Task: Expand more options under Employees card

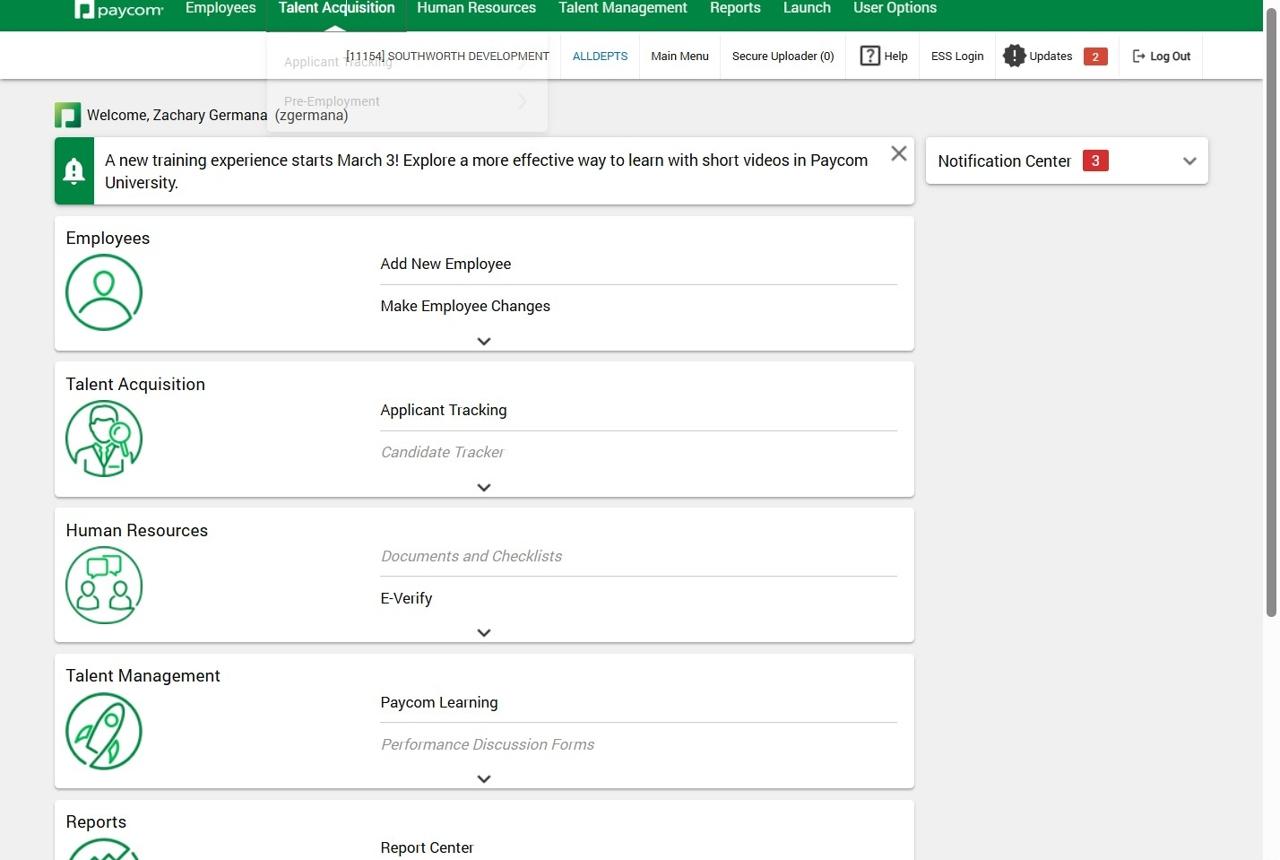Action: coord(484,341)
